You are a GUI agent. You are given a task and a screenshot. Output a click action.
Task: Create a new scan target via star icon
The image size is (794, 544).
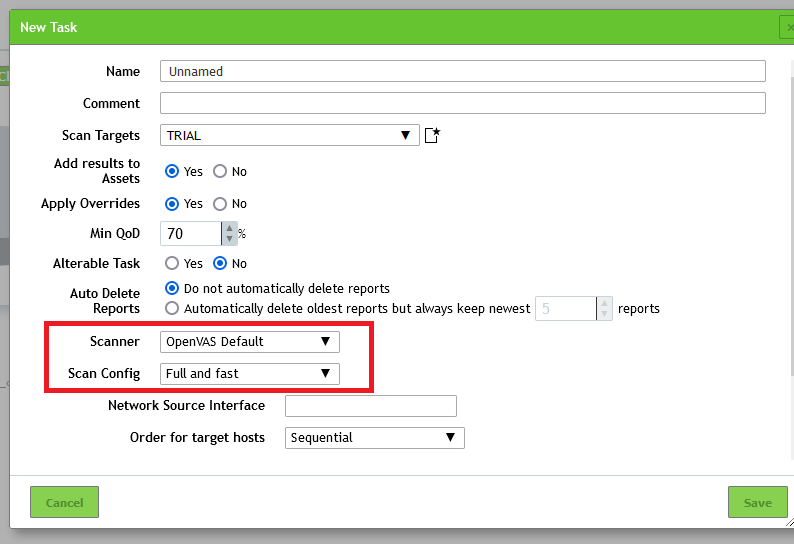[x=432, y=135]
